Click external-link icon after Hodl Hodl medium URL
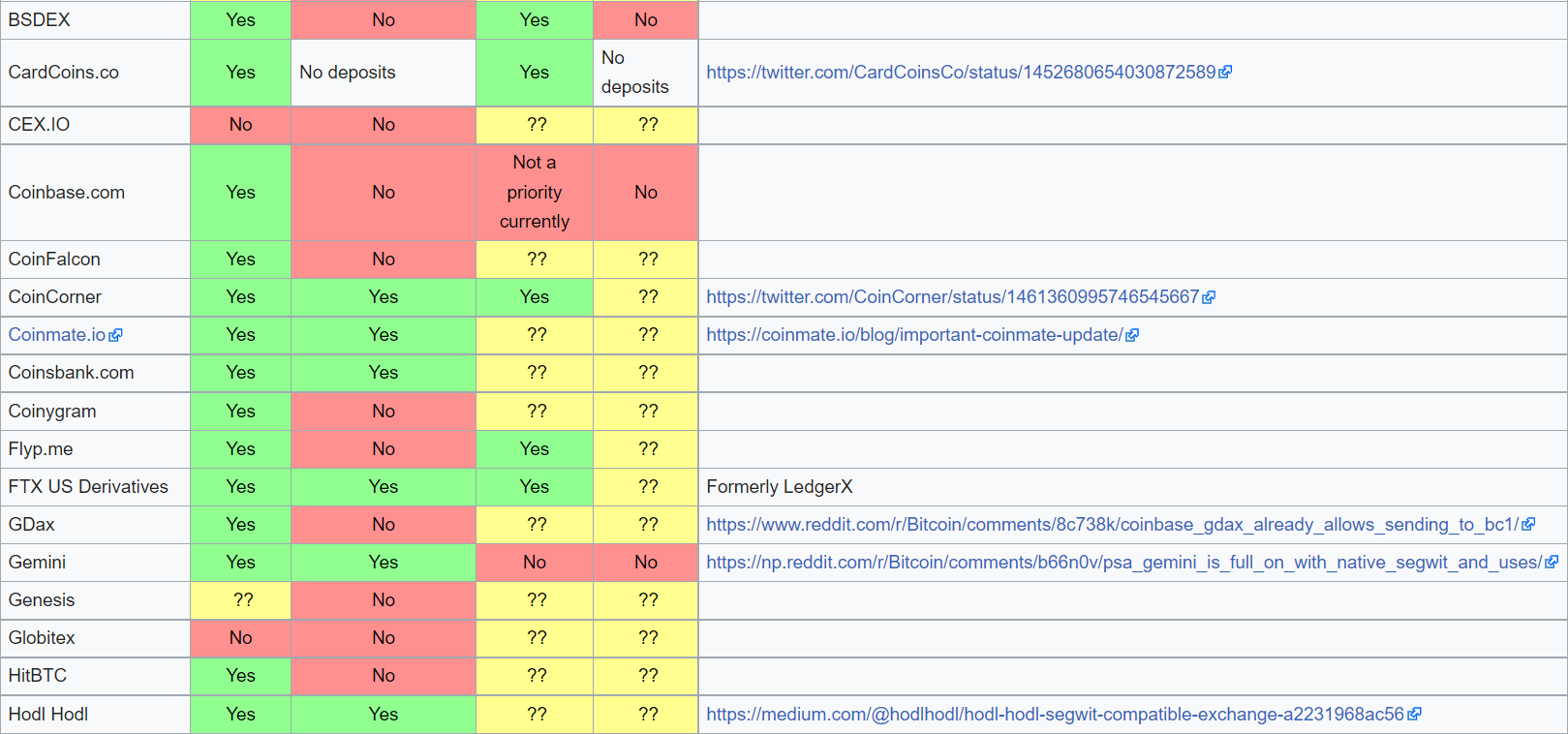This screenshot has width=1568, height=734. click(1414, 715)
